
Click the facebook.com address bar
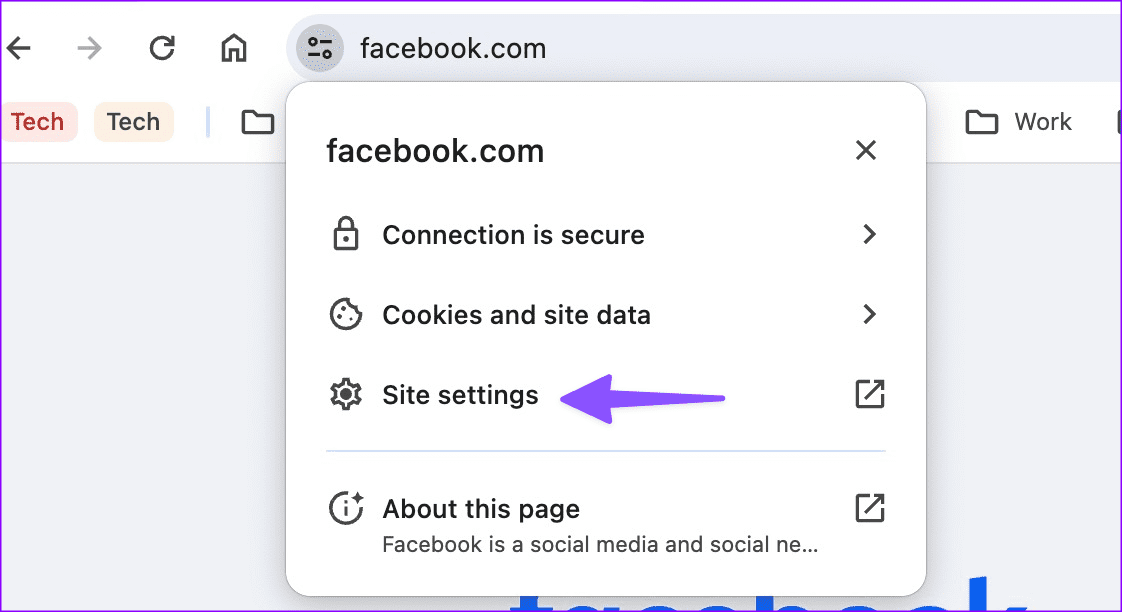(453, 47)
